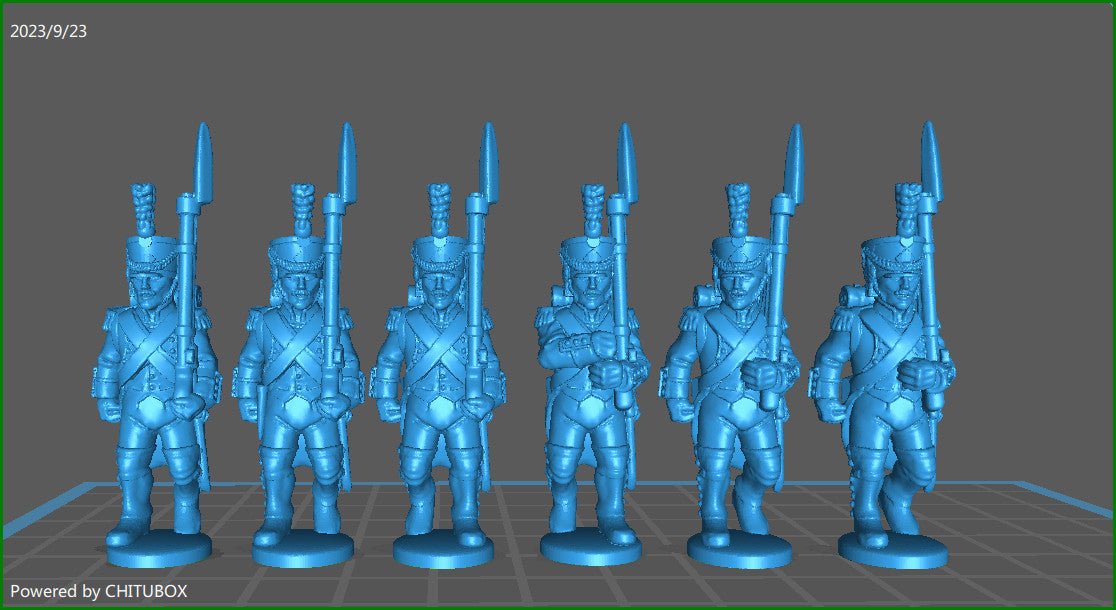Click the 2023/9/23 date label
This screenshot has height=610, width=1116.
coord(48,31)
